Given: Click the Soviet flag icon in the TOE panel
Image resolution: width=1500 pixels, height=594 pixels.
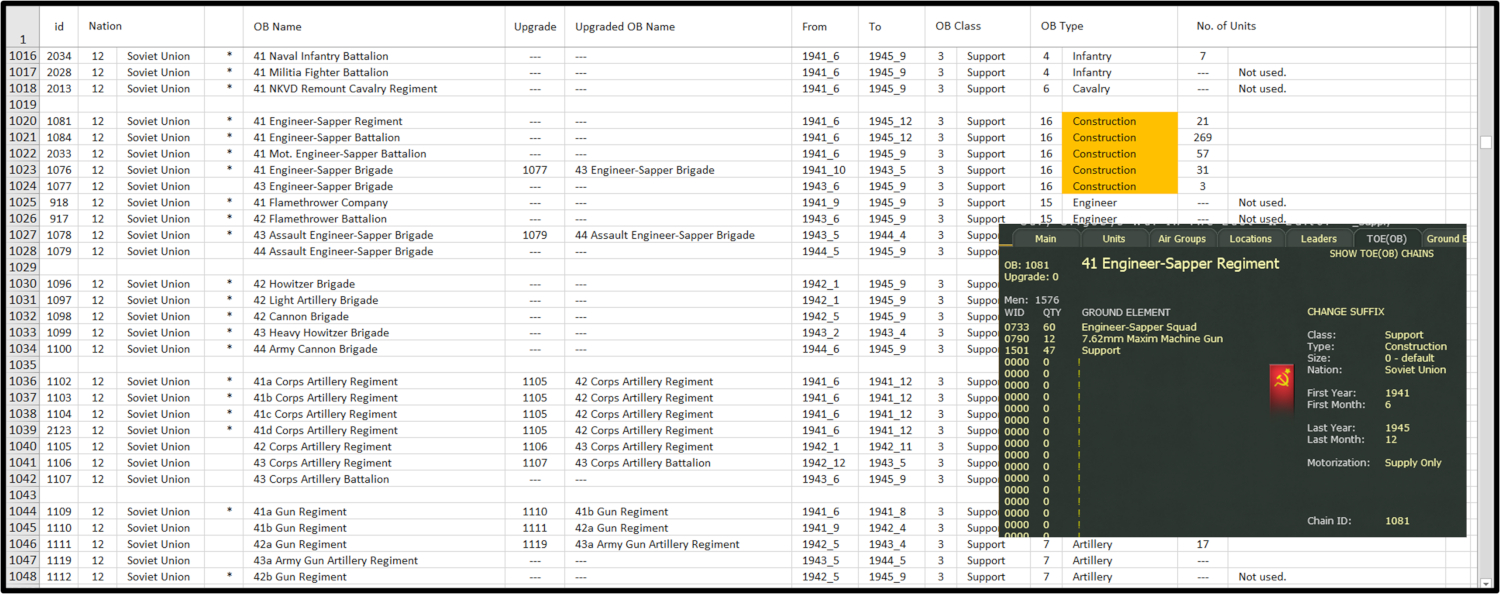Looking at the screenshot, I should coord(1280,388).
